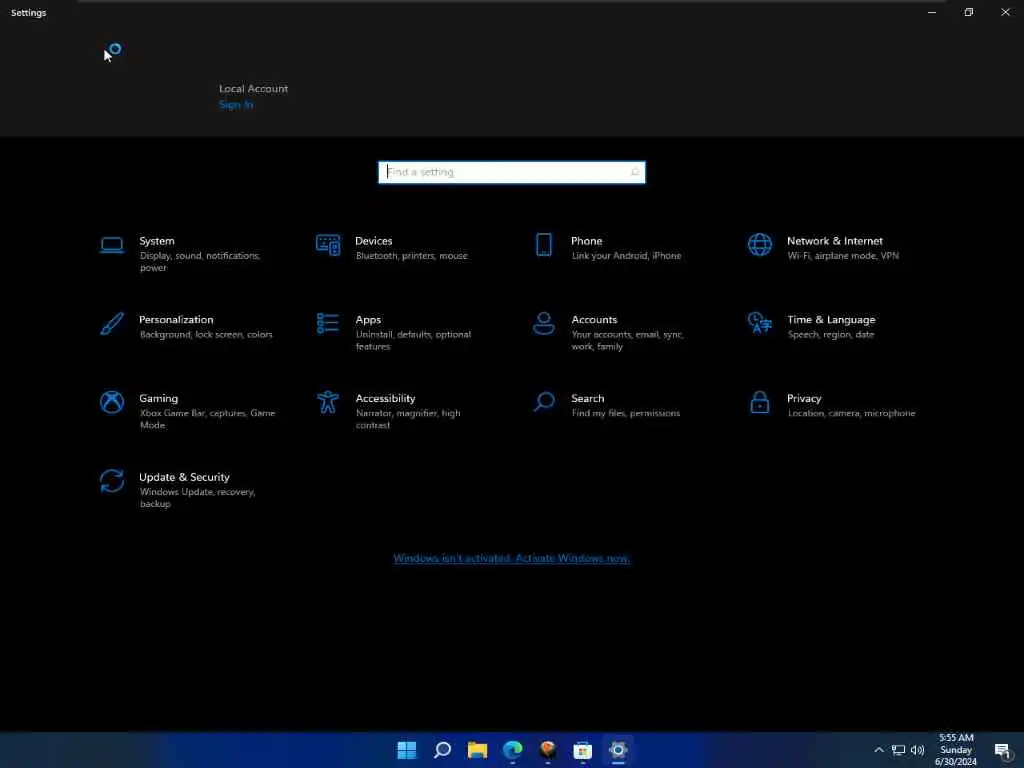The height and width of the screenshot is (768, 1024).
Task: Select the Gaming heading text
Action: click(159, 398)
